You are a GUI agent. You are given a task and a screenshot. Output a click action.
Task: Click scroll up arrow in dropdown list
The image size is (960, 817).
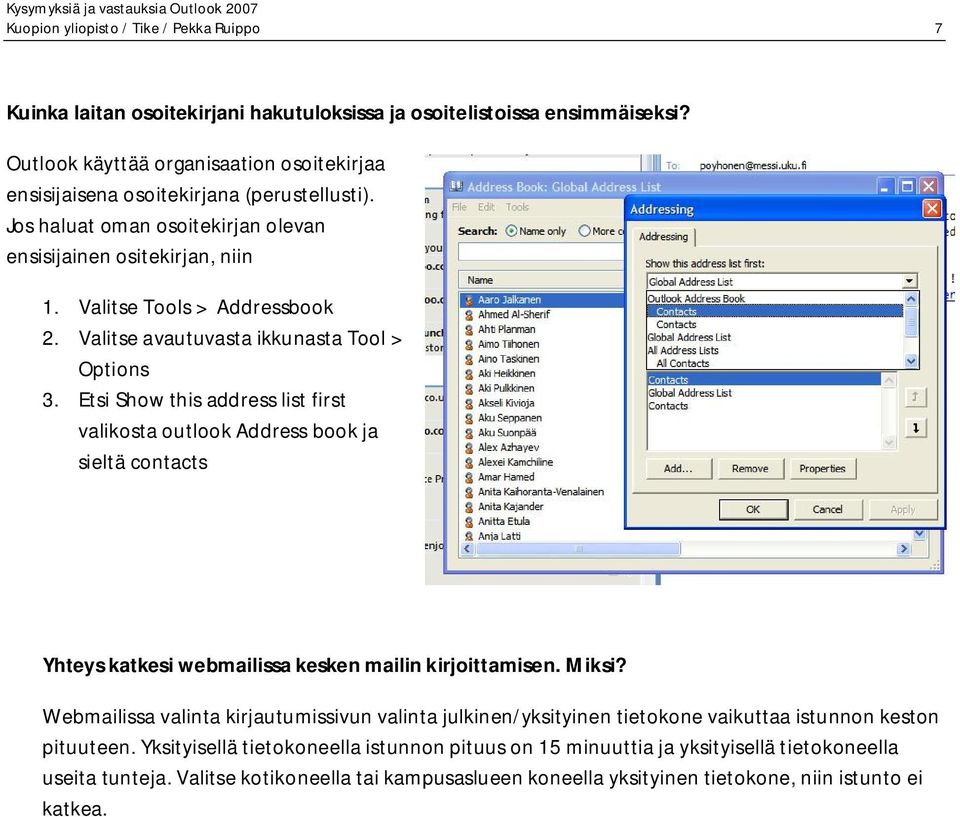tap(910, 299)
